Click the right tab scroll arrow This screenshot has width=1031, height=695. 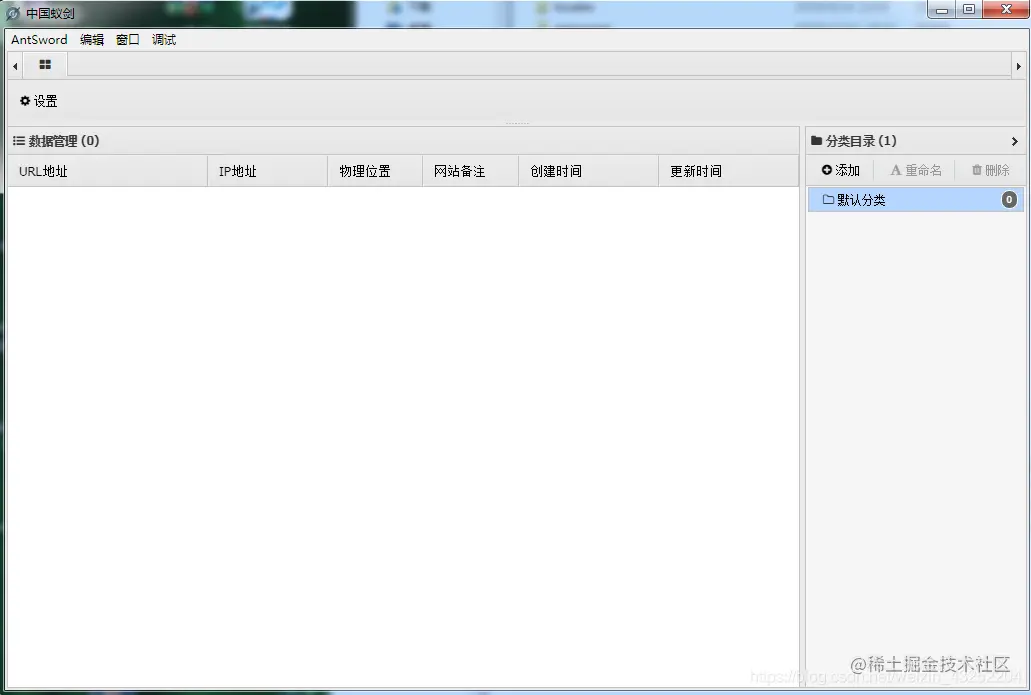(x=1019, y=66)
